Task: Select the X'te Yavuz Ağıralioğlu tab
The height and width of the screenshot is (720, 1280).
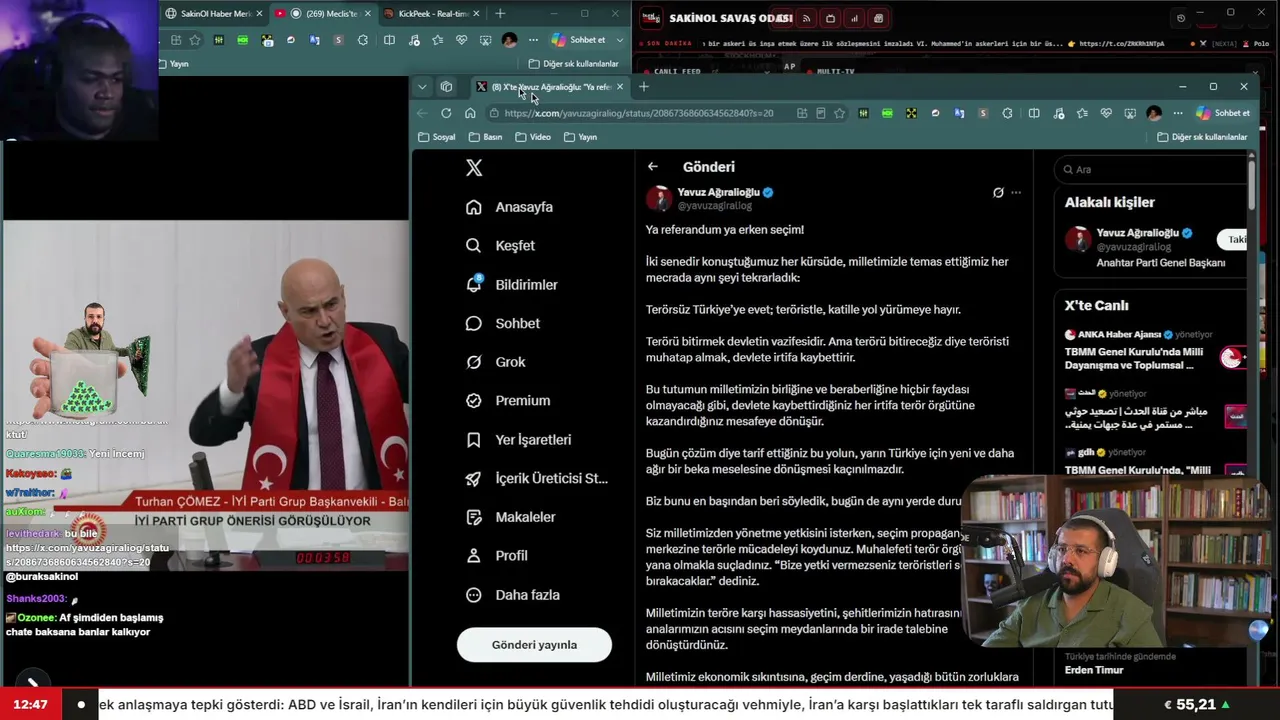Action: click(x=549, y=87)
